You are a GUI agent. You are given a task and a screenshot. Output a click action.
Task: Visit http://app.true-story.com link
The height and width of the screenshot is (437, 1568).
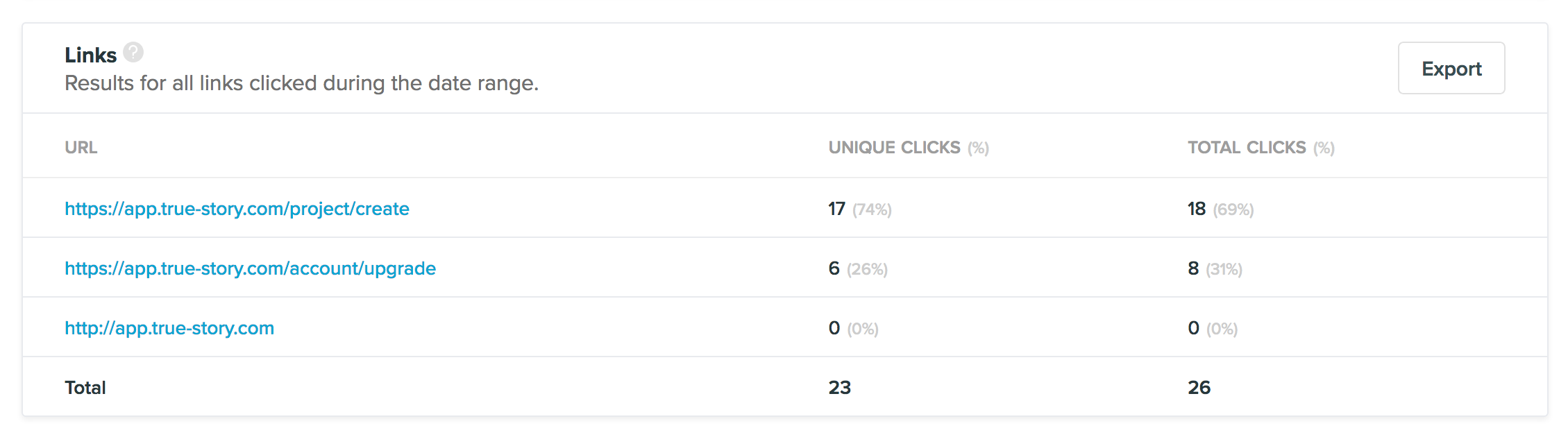[169, 327]
